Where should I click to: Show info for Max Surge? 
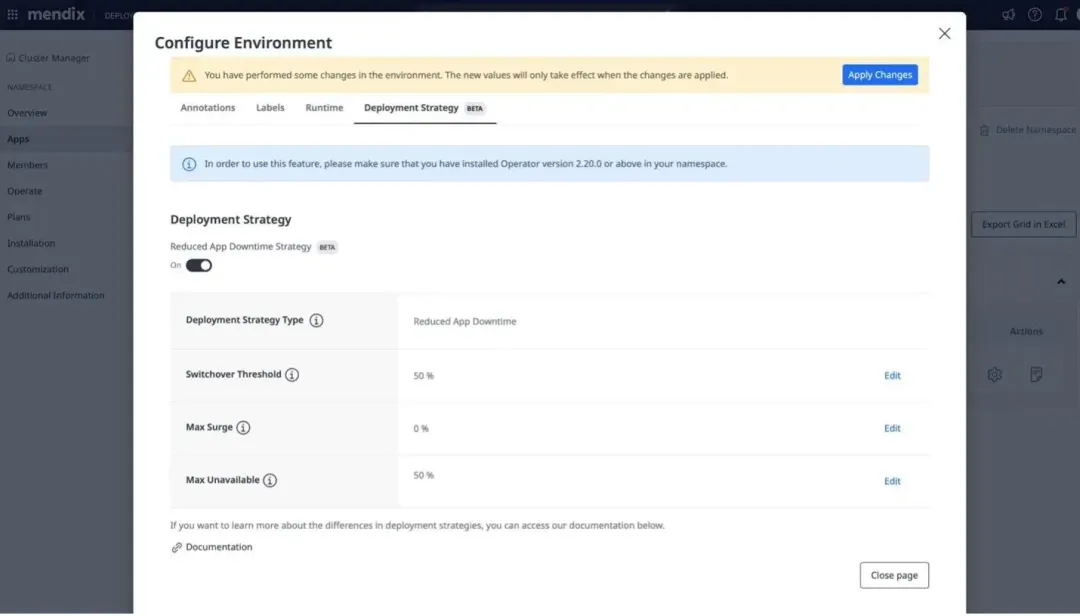(x=243, y=428)
